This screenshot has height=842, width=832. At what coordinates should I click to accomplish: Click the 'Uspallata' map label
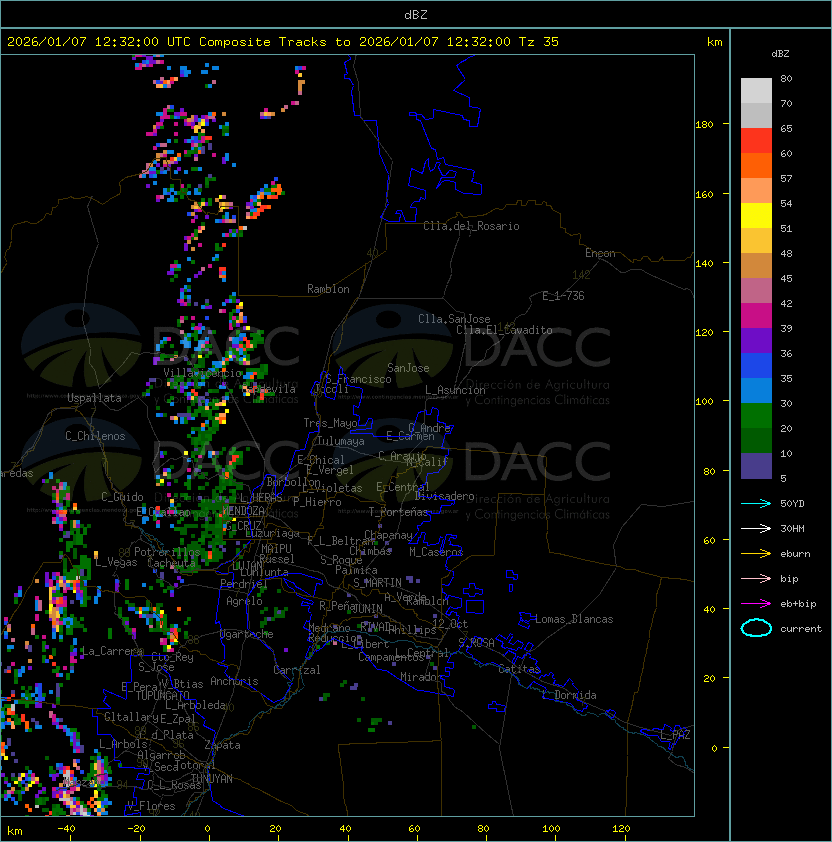(94, 398)
